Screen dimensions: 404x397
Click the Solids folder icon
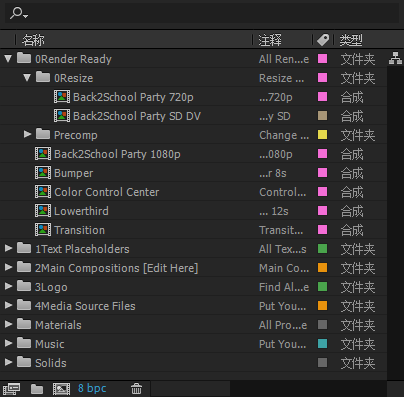pos(24,362)
